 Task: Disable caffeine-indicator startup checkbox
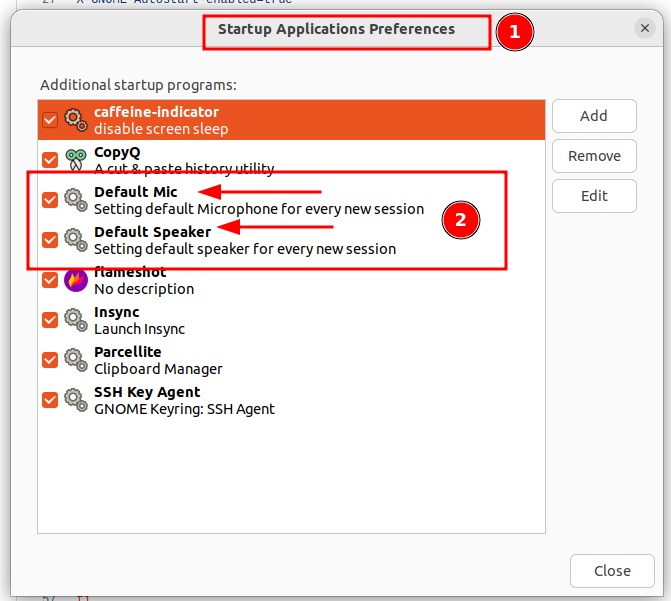[x=50, y=120]
